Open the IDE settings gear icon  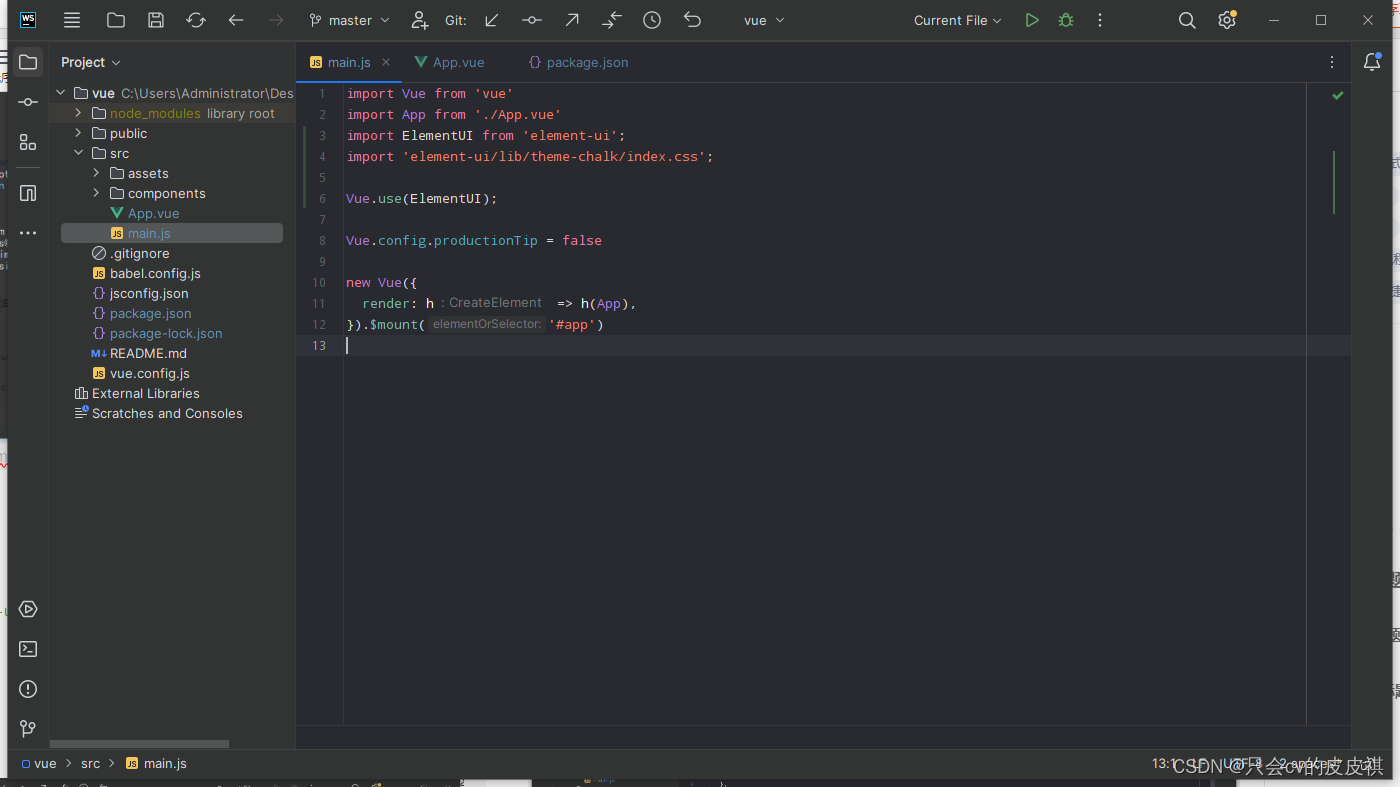1227,20
